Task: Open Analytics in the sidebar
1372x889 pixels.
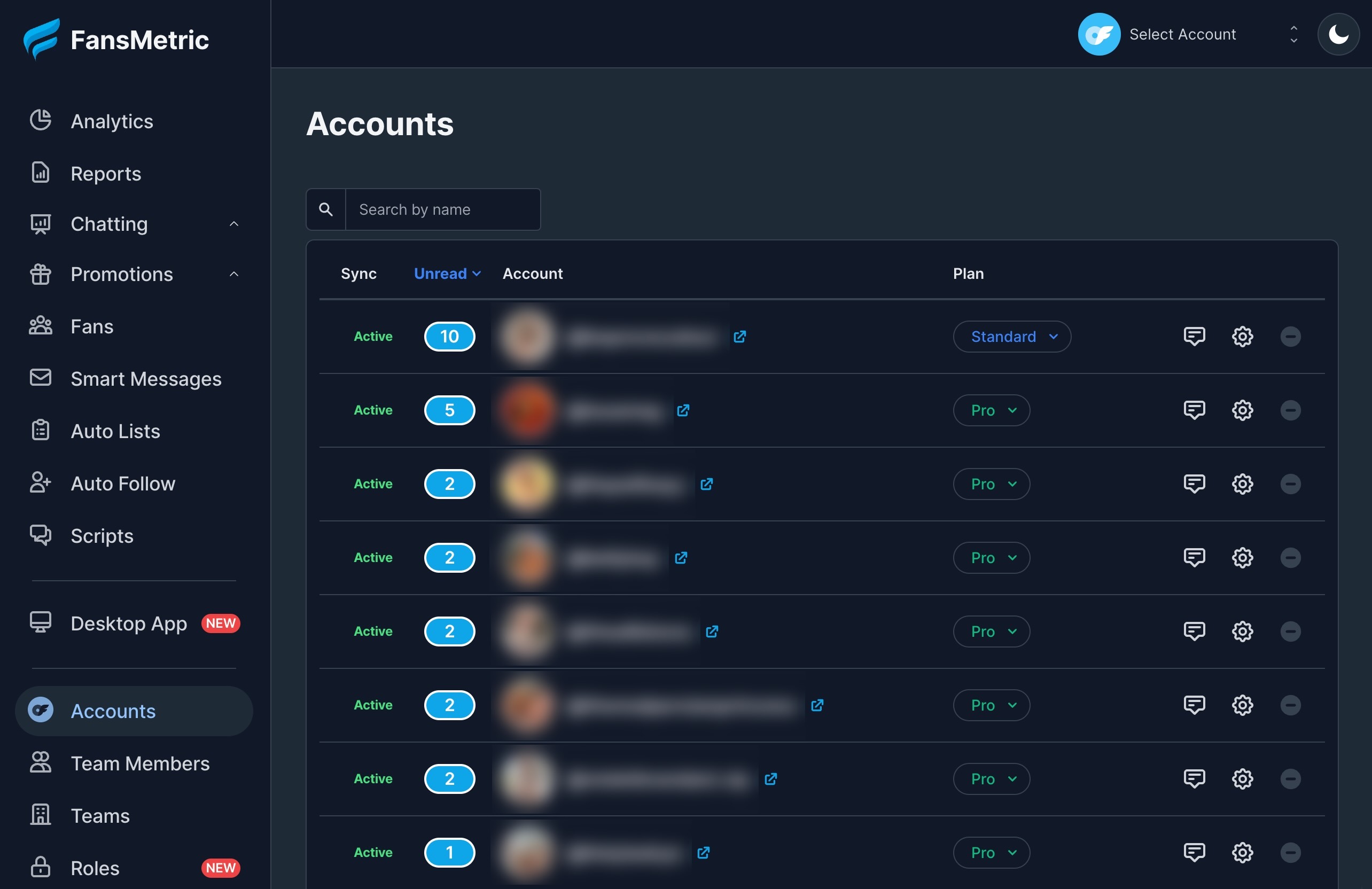Action: (x=112, y=121)
